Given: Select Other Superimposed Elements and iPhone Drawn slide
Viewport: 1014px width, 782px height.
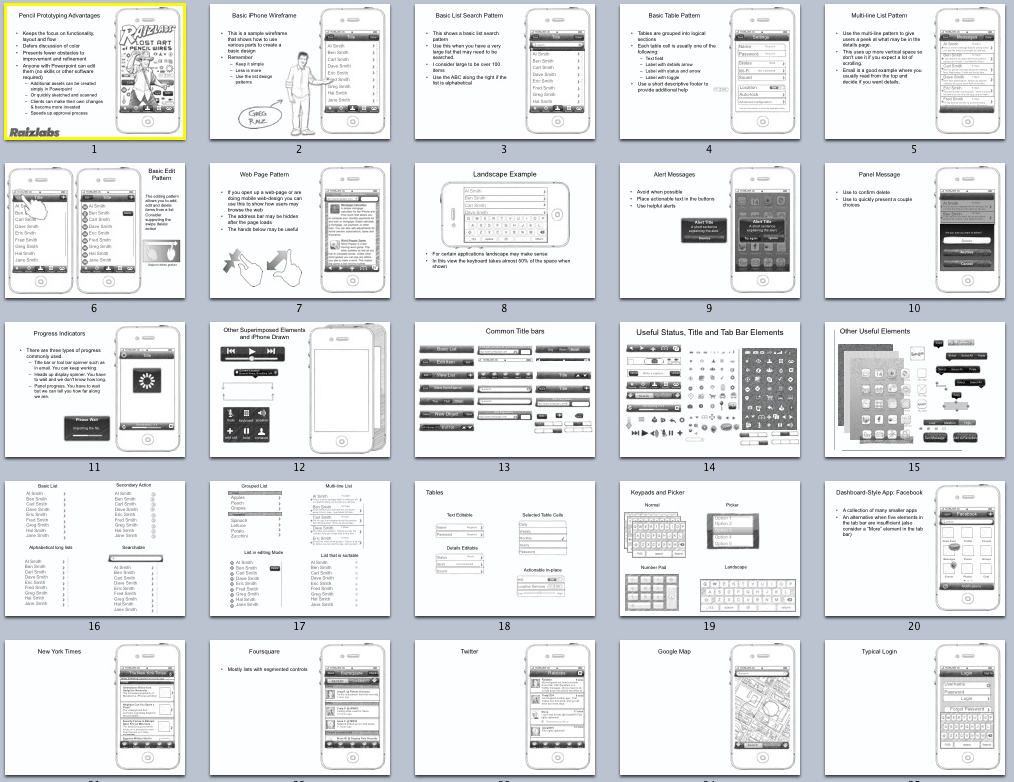Looking at the screenshot, I should [300, 389].
